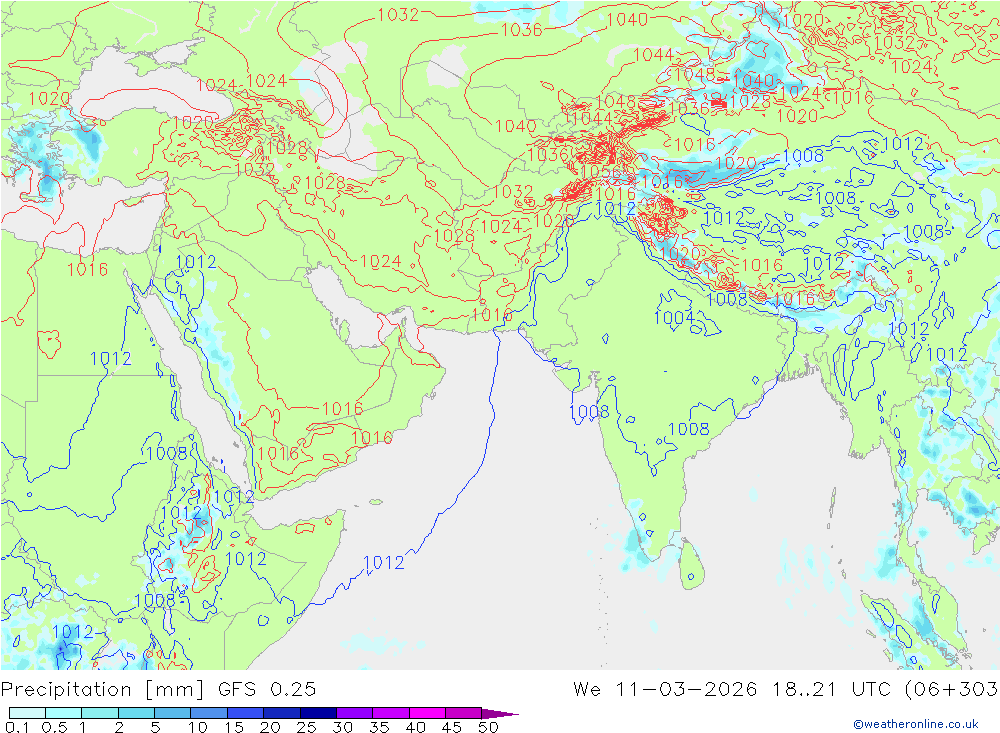Image resolution: width=1000 pixels, height=733 pixels.
Task: Click the legend scale label '15'
Action: (234, 727)
